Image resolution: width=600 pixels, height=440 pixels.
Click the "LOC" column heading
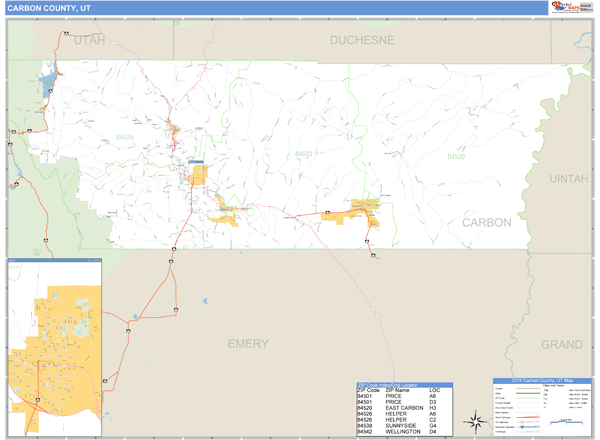pyautogui.click(x=434, y=390)
